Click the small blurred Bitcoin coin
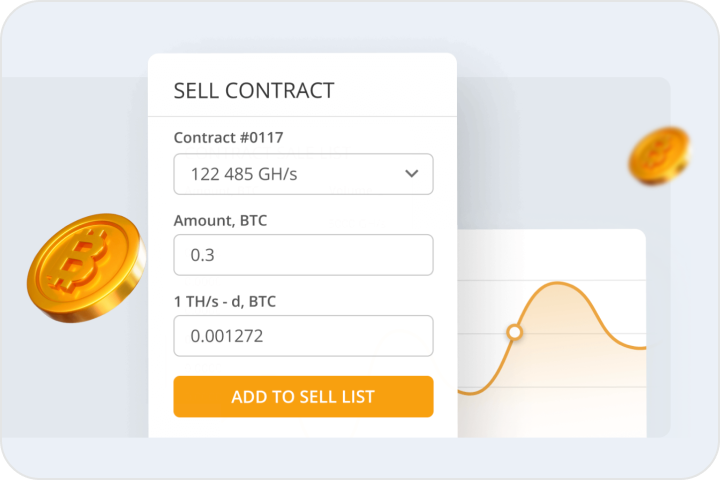The image size is (720, 480). [659, 156]
